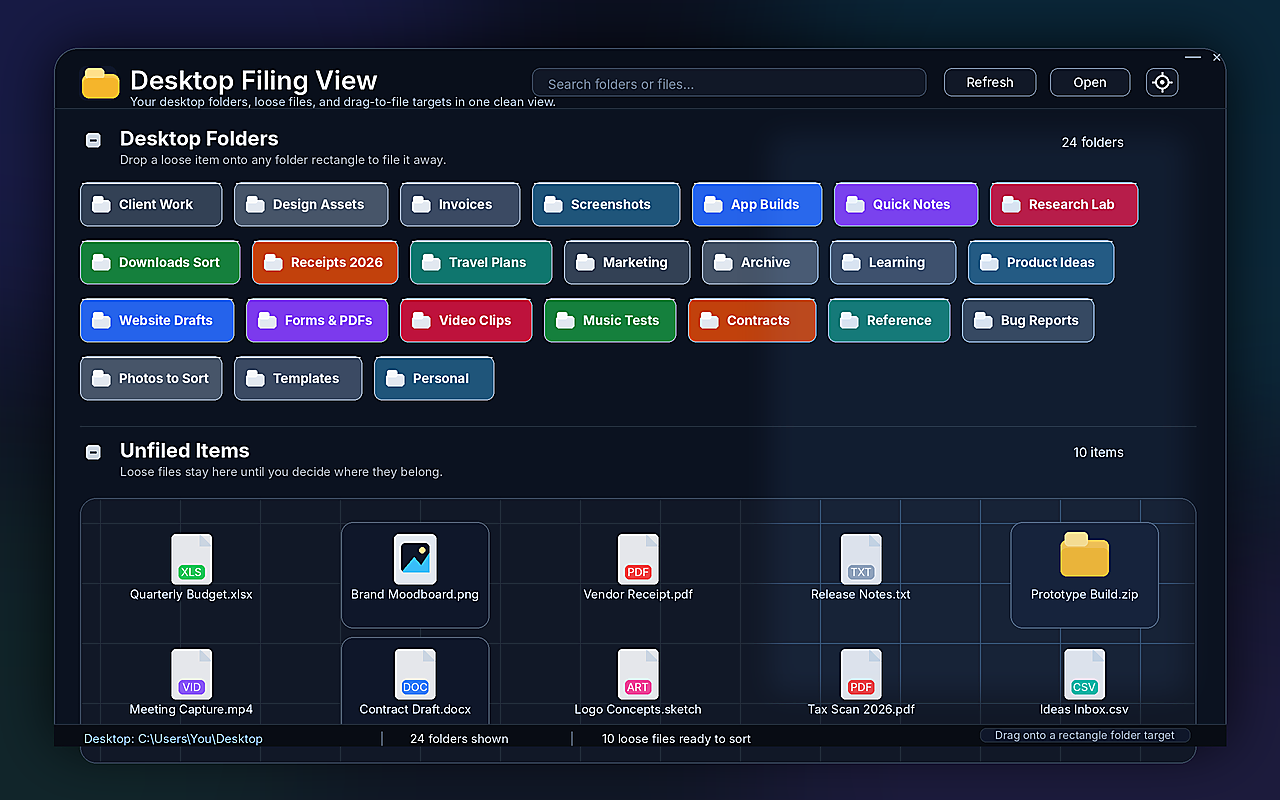Click the Bug Reports folder
The width and height of the screenshot is (1280, 800).
pyautogui.click(x=1028, y=320)
